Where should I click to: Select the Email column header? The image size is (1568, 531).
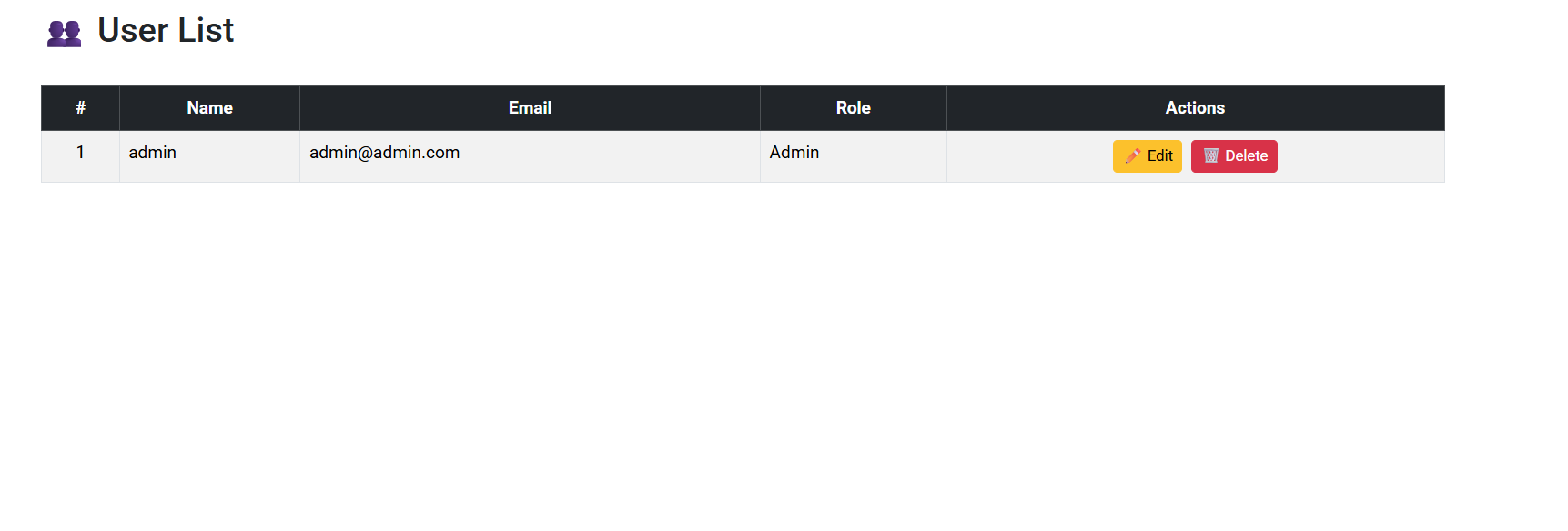(530, 108)
